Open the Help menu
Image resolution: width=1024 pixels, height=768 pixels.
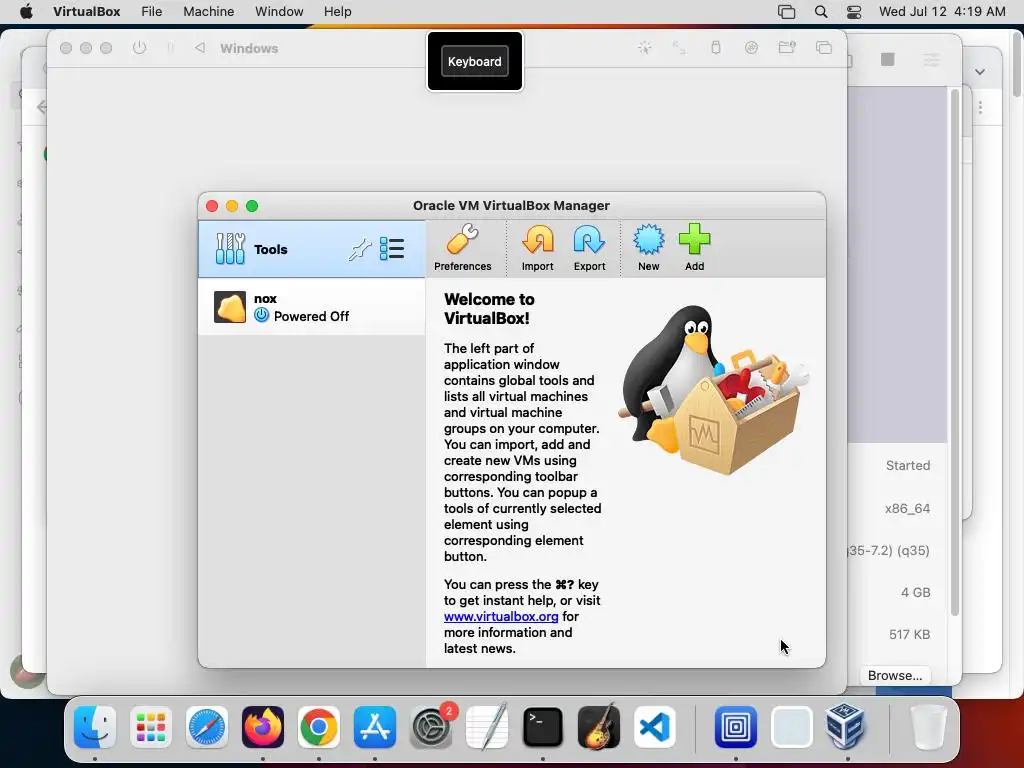[x=338, y=12]
